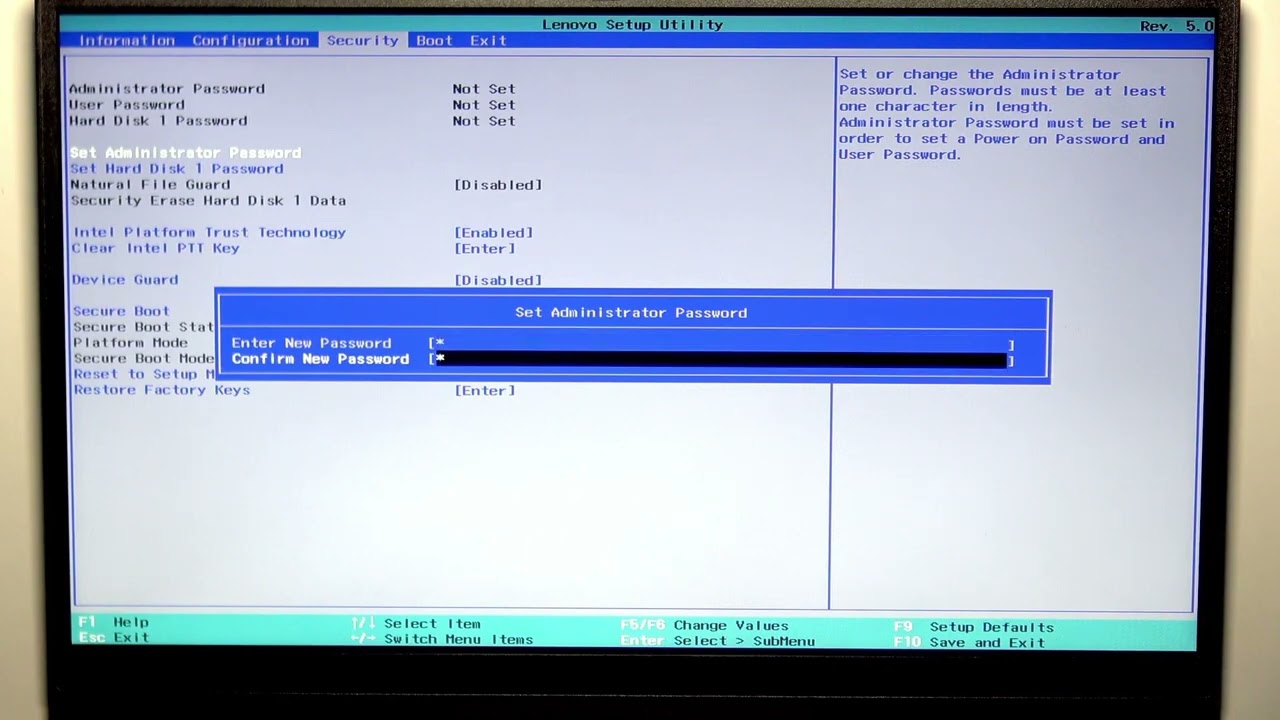Click the Natural File Guard label
1280x720 pixels.
pyautogui.click(x=150, y=184)
